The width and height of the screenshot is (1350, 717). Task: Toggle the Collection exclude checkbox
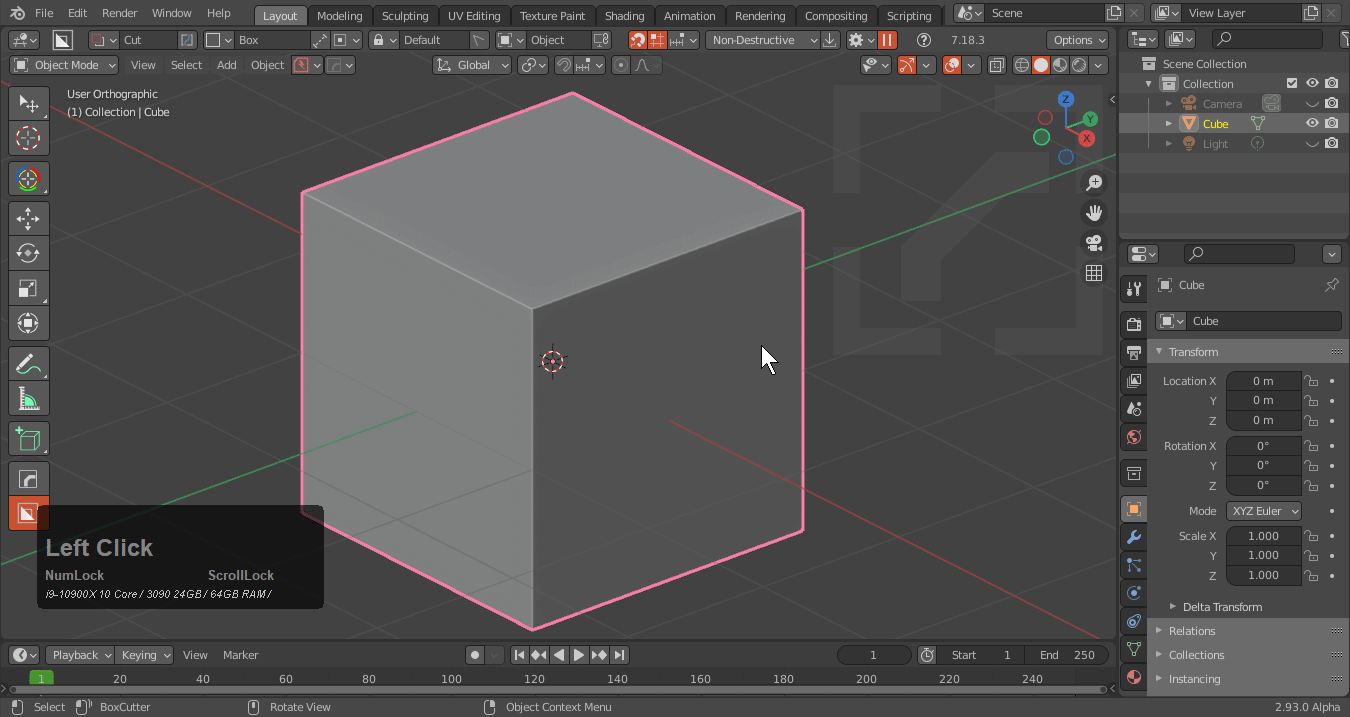1292,84
